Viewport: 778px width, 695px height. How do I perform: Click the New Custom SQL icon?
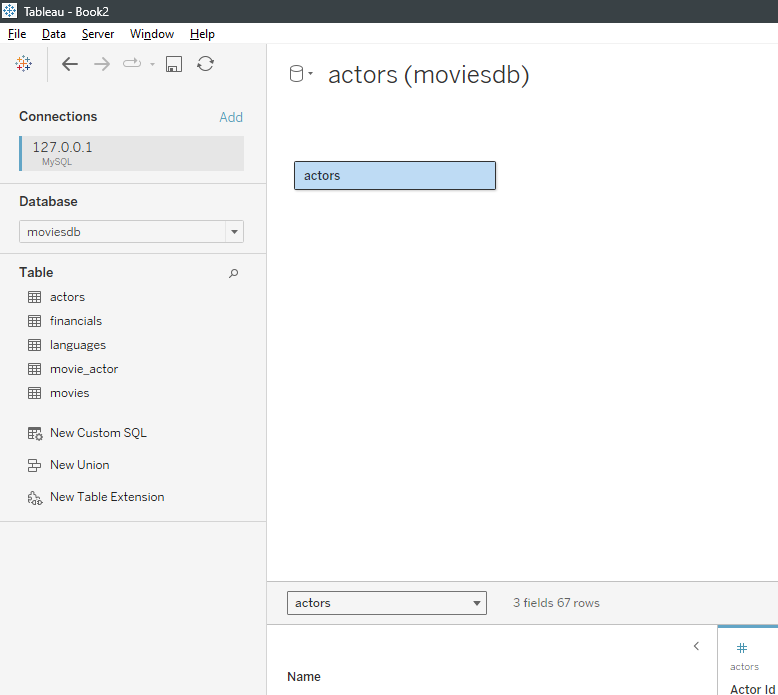35,434
